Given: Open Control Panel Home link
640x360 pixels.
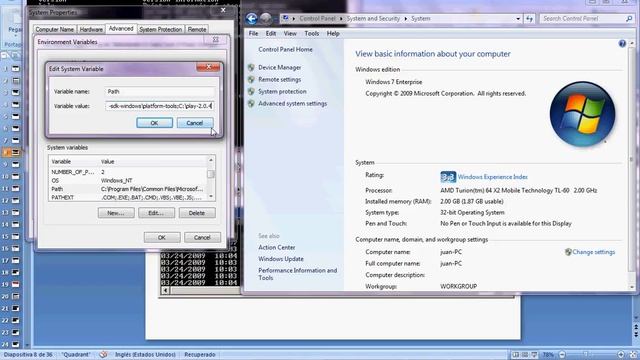Looking at the screenshot, I should pos(285,49).
